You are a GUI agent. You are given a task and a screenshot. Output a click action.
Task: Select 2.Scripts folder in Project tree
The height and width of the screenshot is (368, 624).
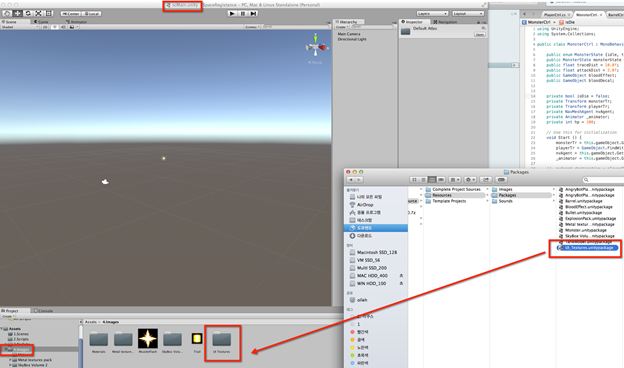[x=18, y=339]
